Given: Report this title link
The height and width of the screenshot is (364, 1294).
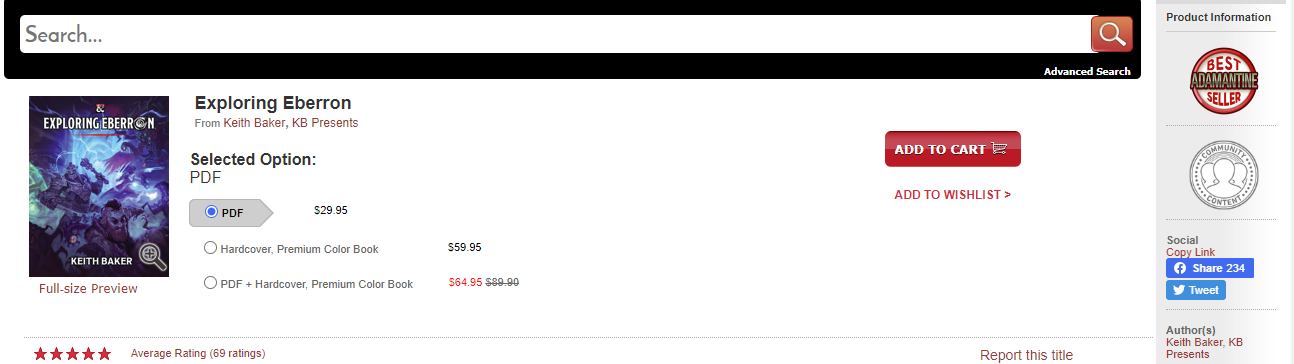Looking at the screenshot, I should [x=1026, y=355].
